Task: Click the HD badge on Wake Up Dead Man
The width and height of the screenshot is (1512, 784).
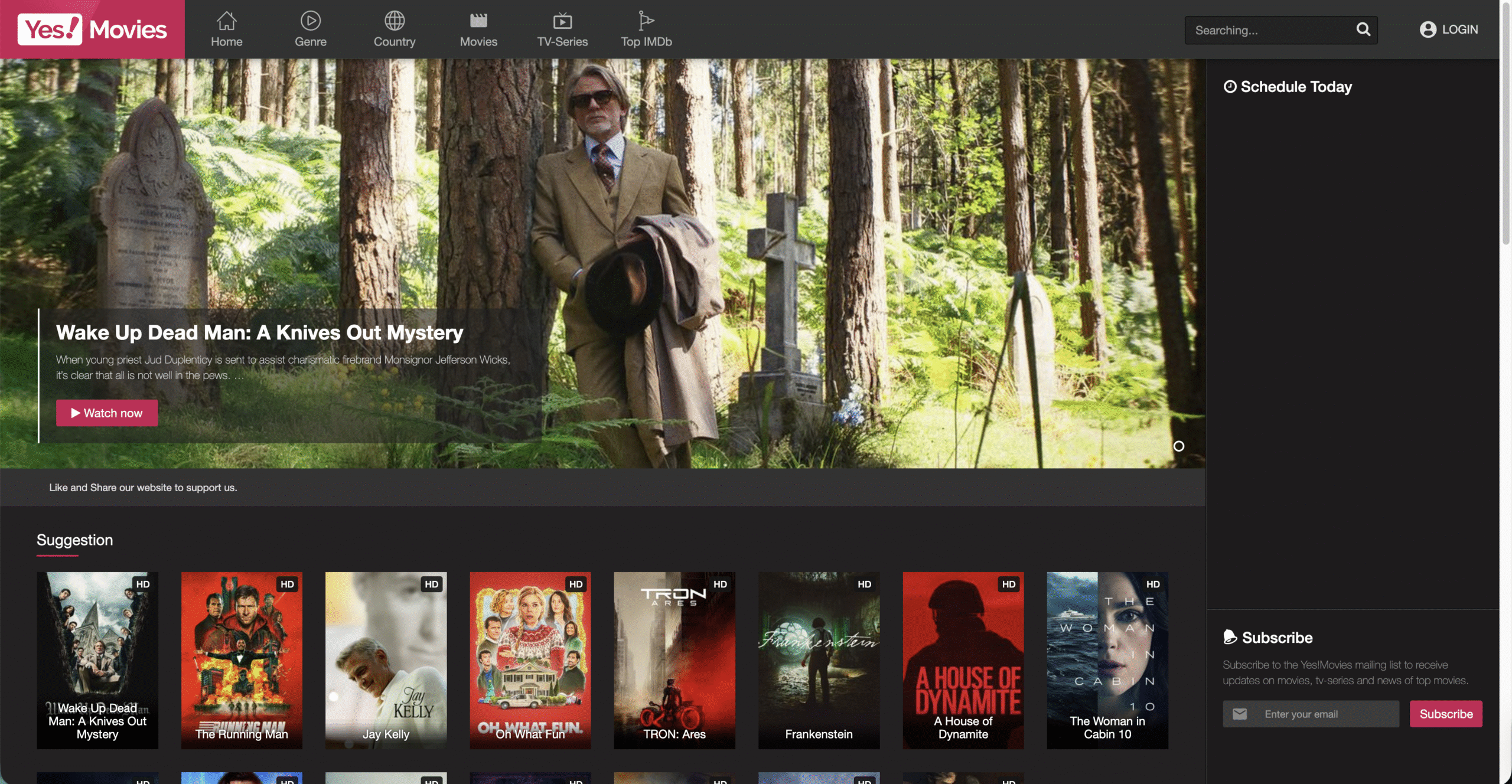Action: pos(143,584)
